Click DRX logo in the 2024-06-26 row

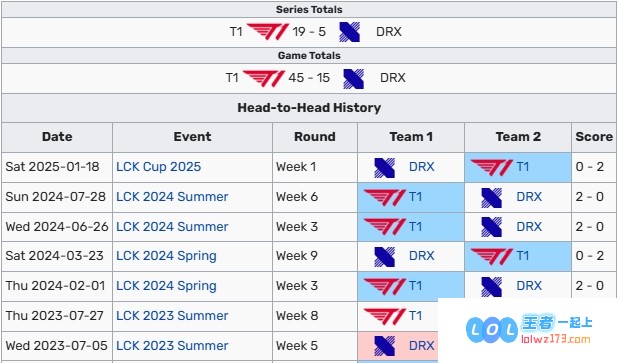coord(491,227)
